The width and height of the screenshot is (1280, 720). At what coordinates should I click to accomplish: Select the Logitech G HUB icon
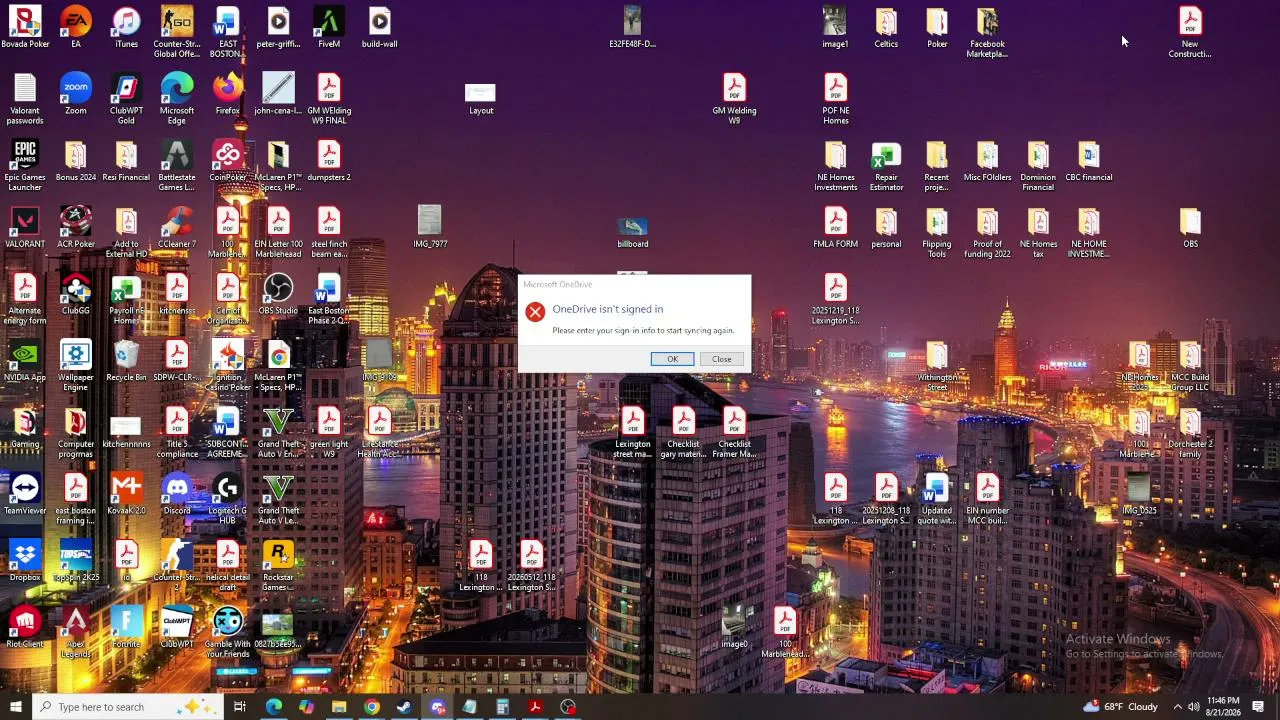[227, 499]
